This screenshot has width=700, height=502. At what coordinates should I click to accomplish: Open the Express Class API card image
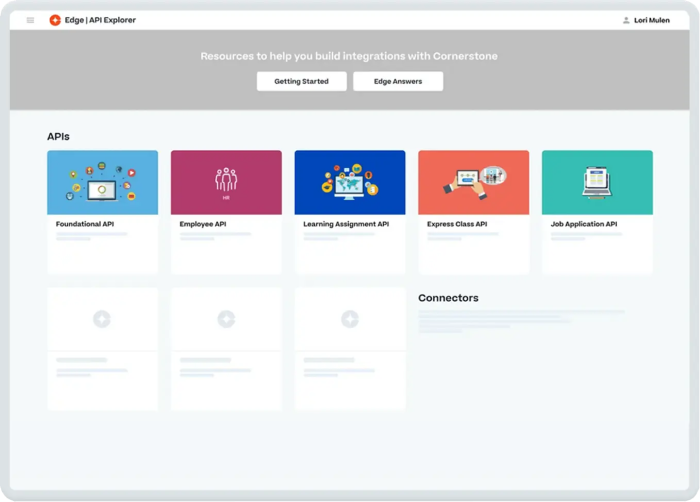(474, 182)
